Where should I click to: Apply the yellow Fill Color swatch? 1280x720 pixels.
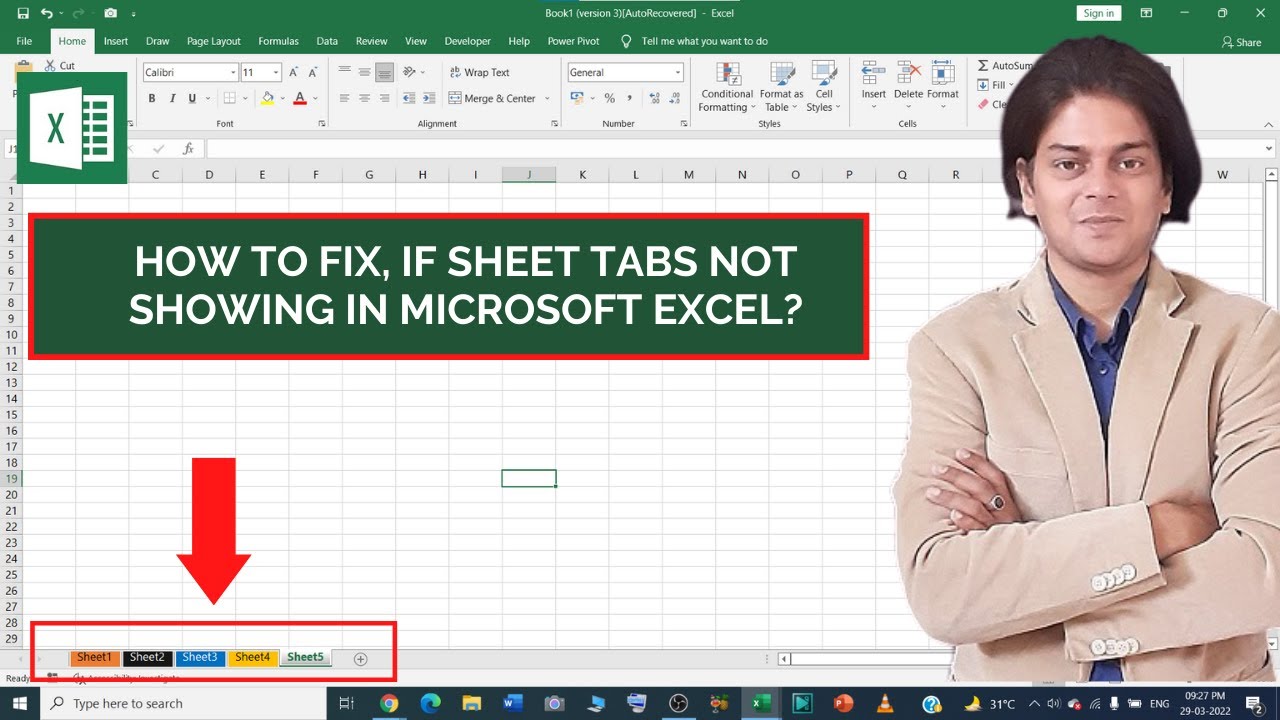267,98
